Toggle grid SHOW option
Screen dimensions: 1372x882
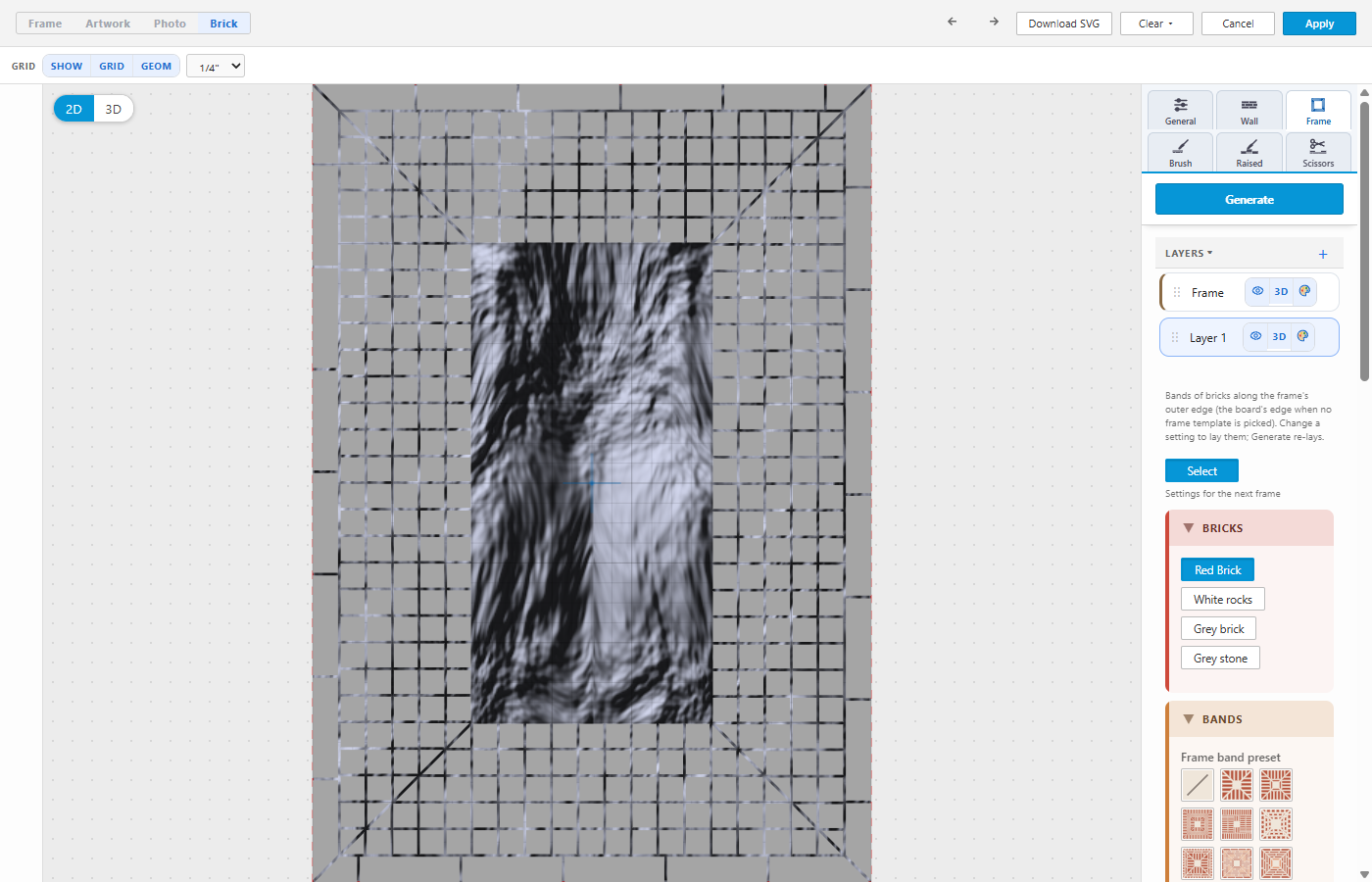tap(67, 66)
